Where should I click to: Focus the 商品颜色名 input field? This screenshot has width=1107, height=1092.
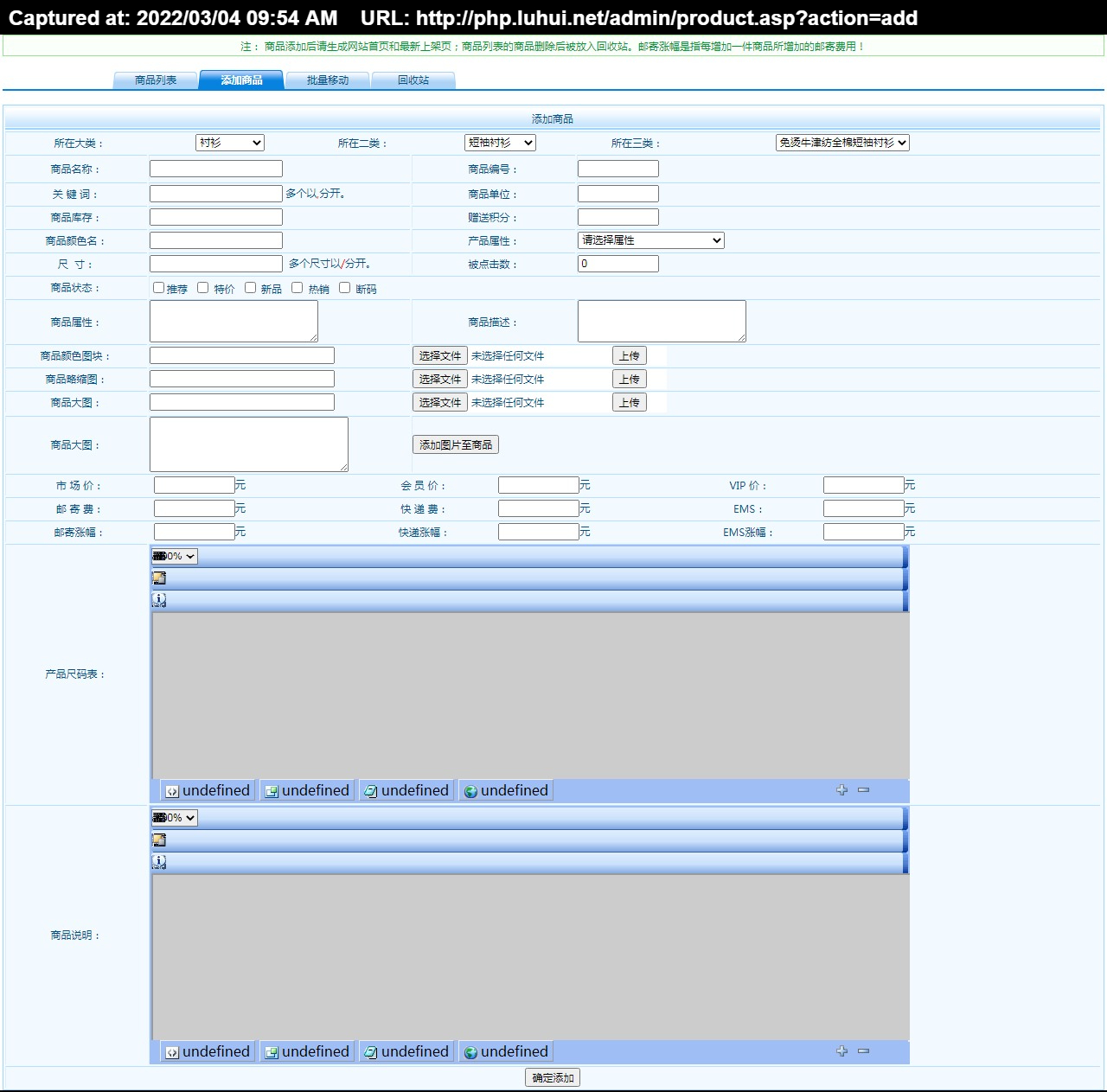pos(216,240)
